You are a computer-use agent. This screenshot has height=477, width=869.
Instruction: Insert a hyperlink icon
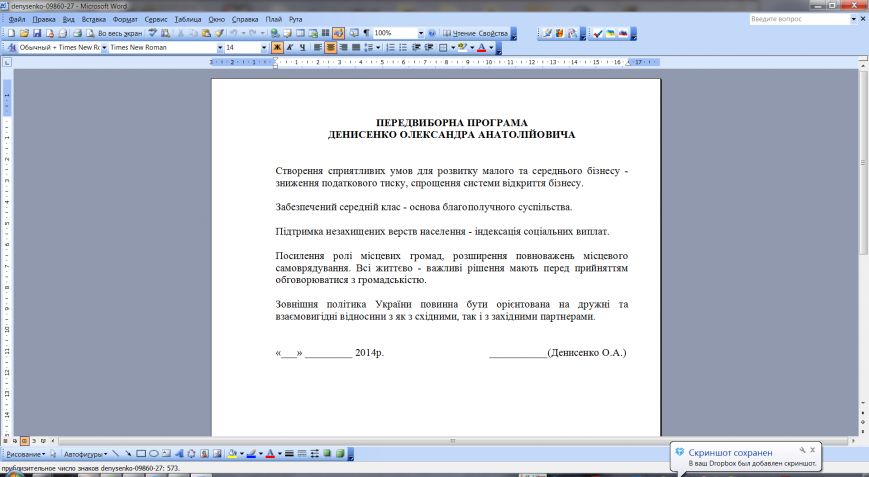(x=274, y=33)
